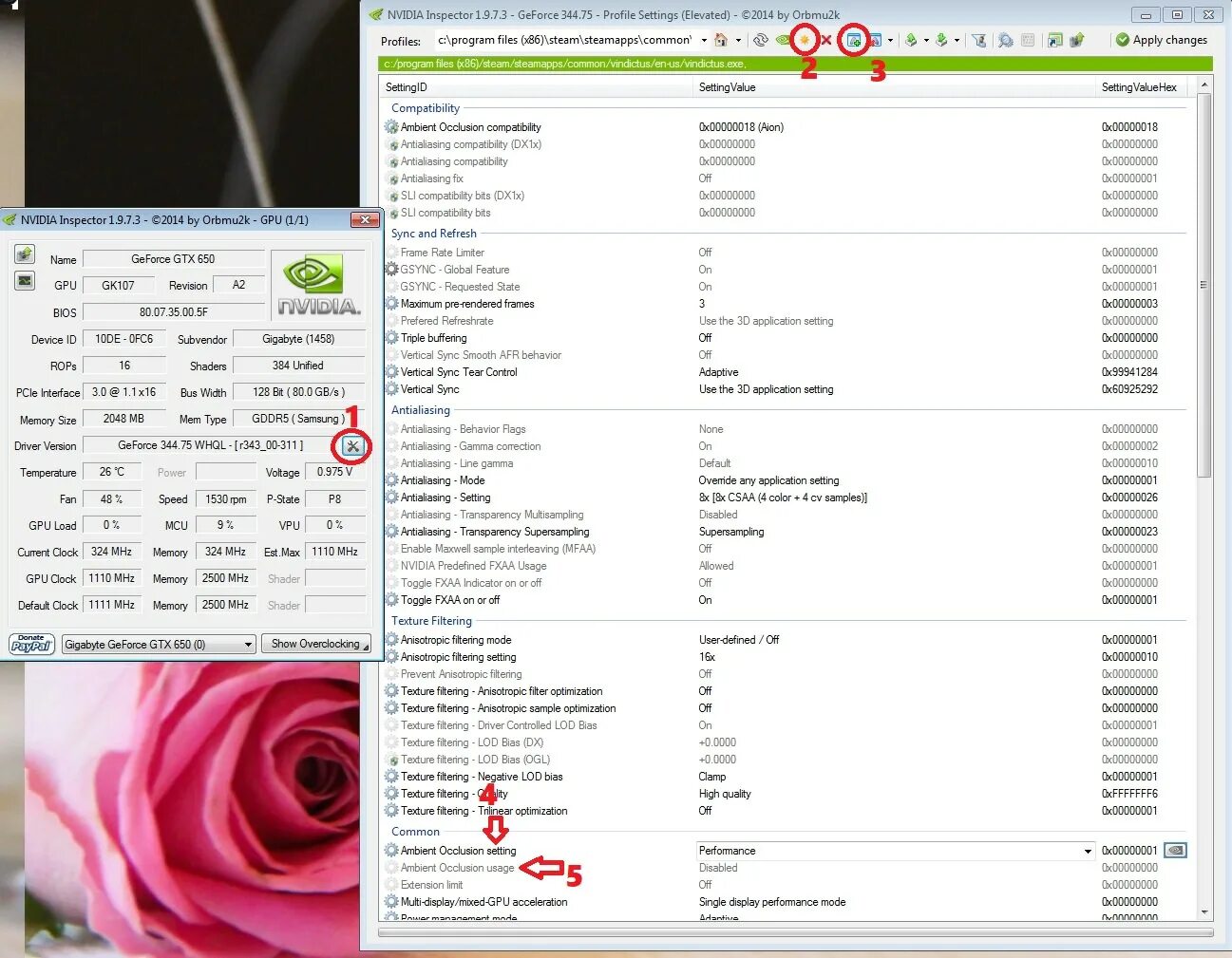The image size is (1232, 958).
Task: Open import profiles dropdown arrow
Action: coord(957,40)
